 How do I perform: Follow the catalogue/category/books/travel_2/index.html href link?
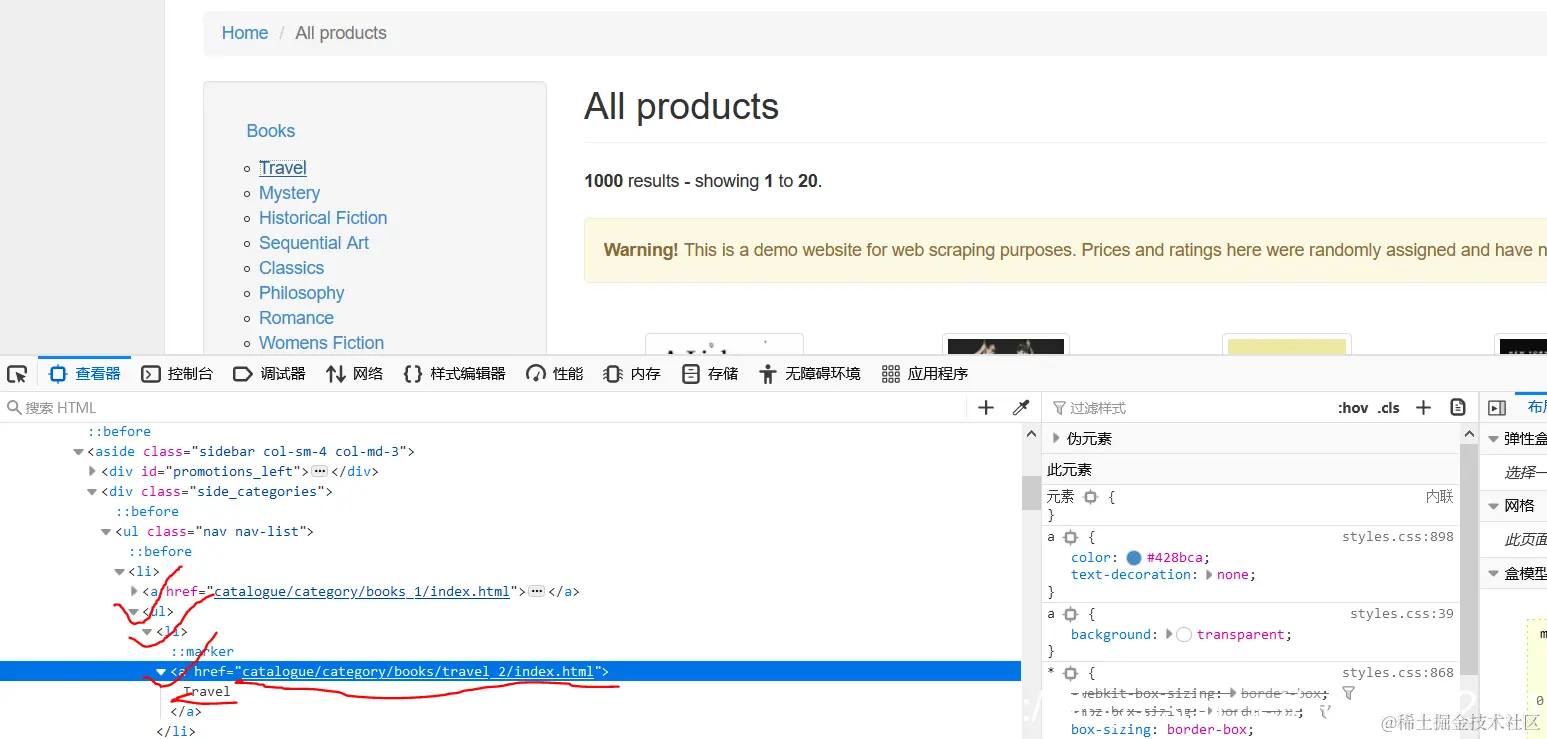(x=418, y=672)
